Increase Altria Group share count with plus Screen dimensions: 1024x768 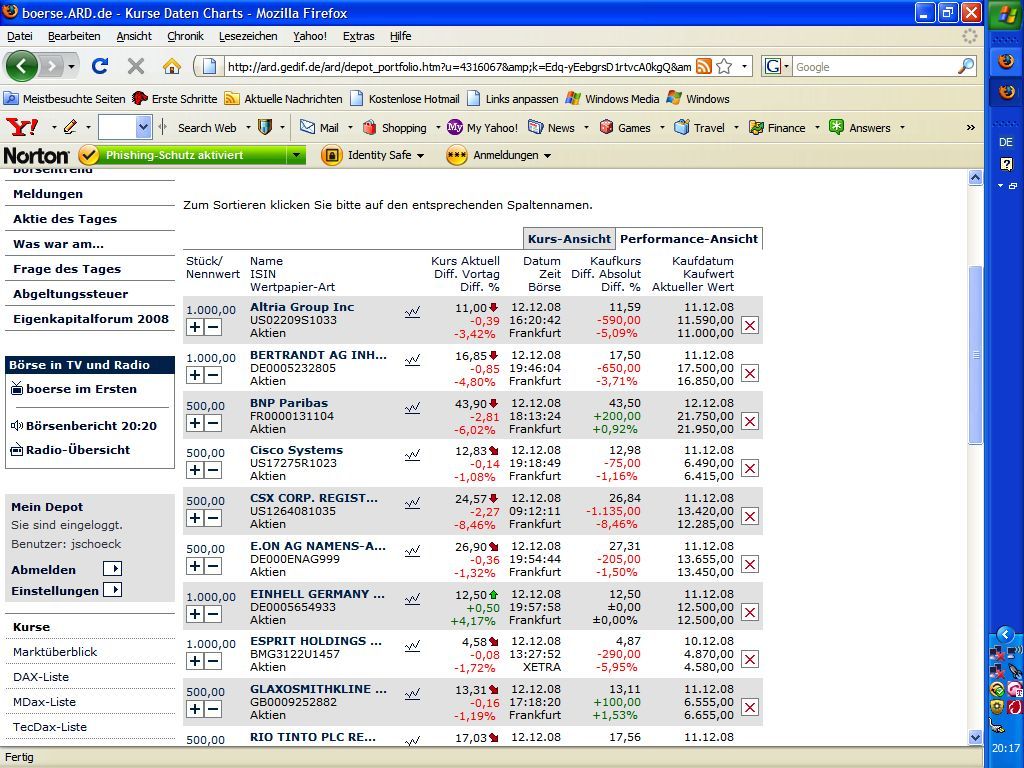(195, 327)
